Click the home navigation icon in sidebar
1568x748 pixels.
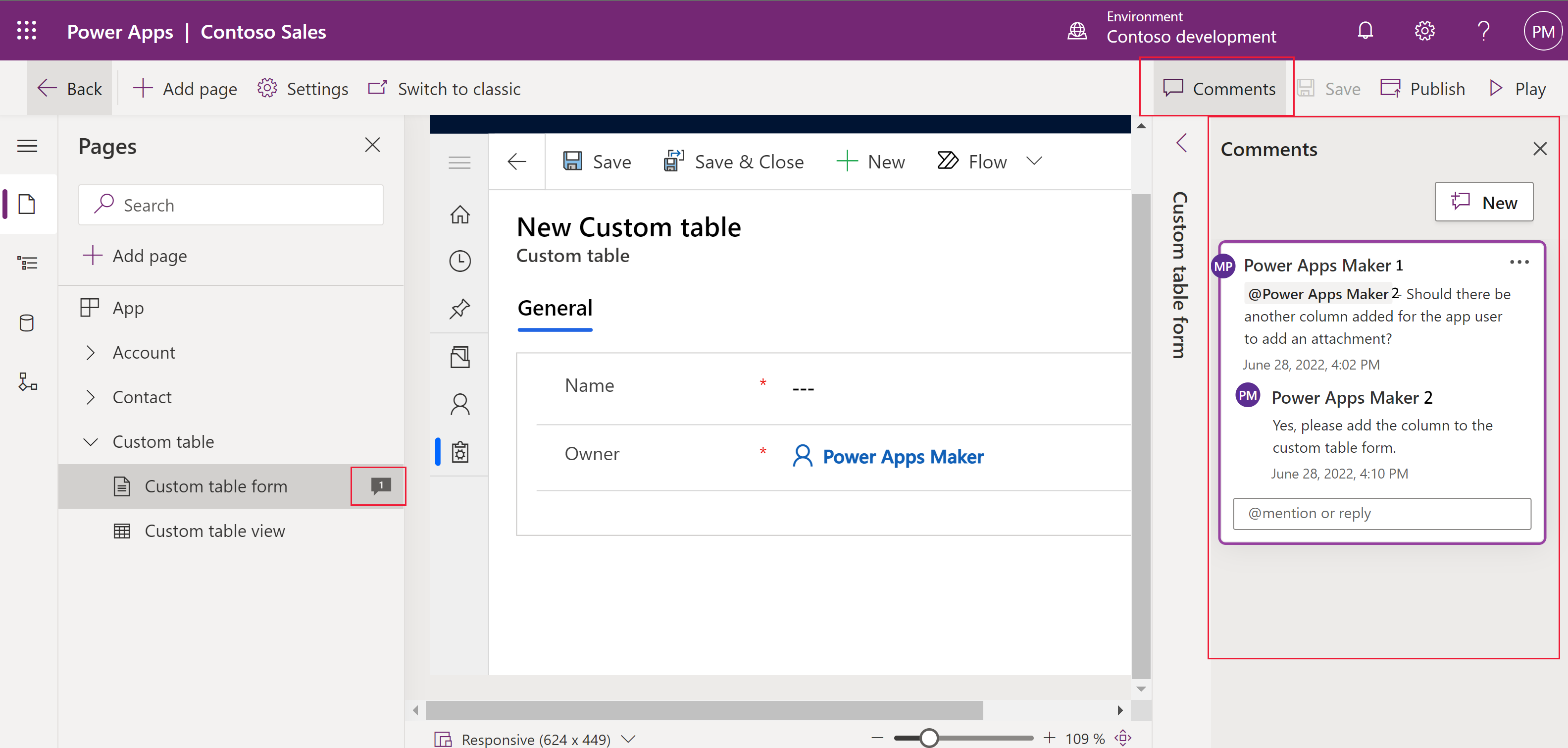[x=458, y=213]
